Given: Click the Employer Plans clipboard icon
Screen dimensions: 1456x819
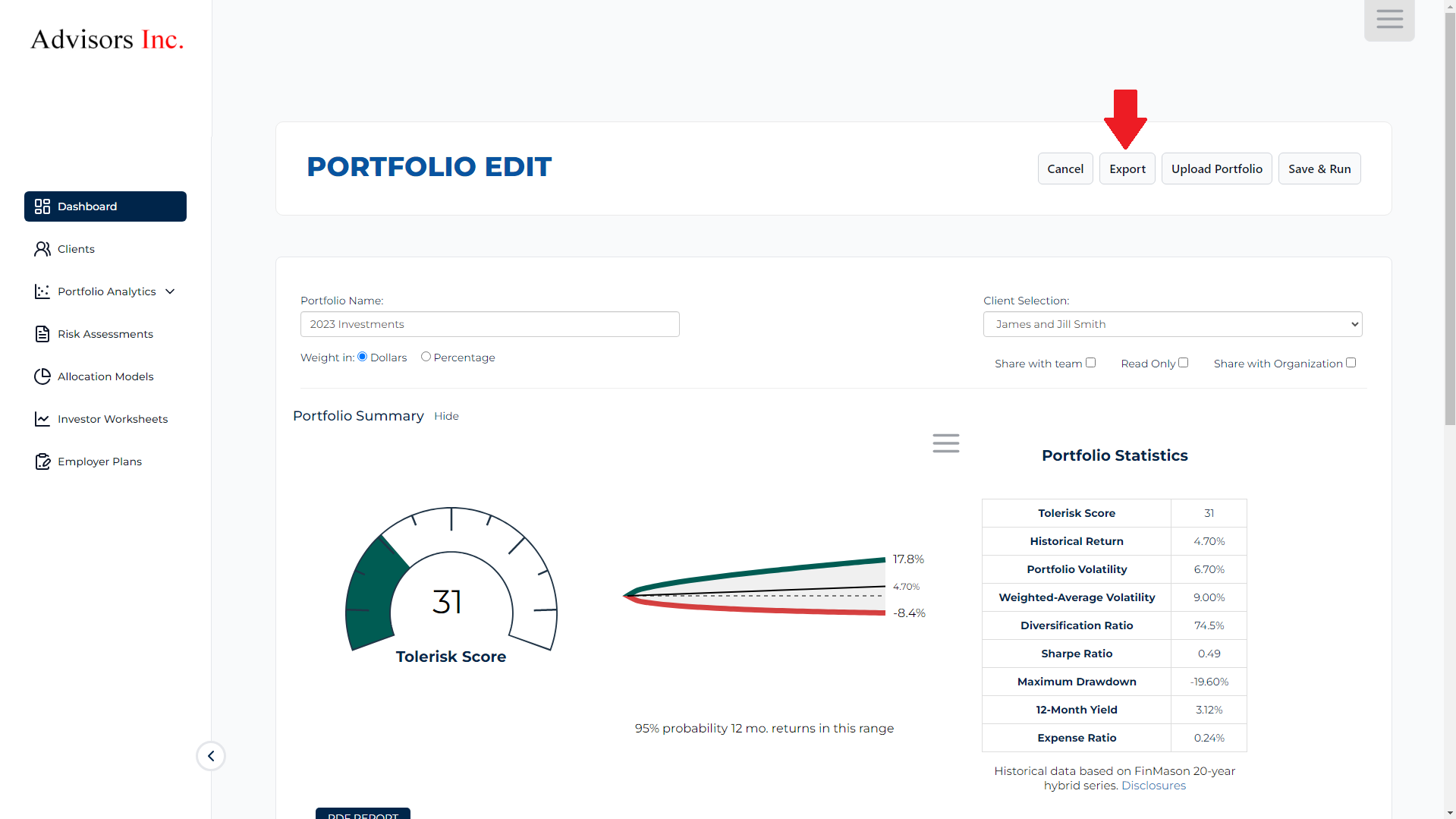Looking at the screenshot, I should pos(42,461).
